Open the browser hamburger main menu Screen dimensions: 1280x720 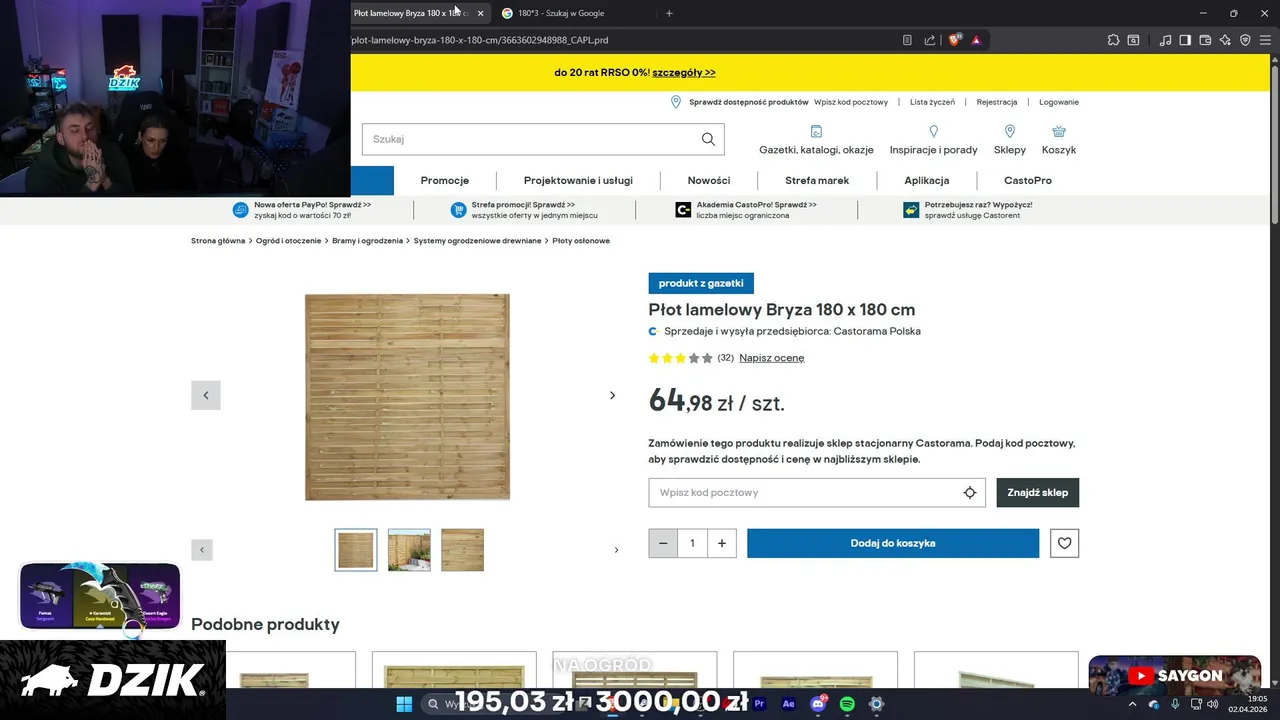(1266, 40)
